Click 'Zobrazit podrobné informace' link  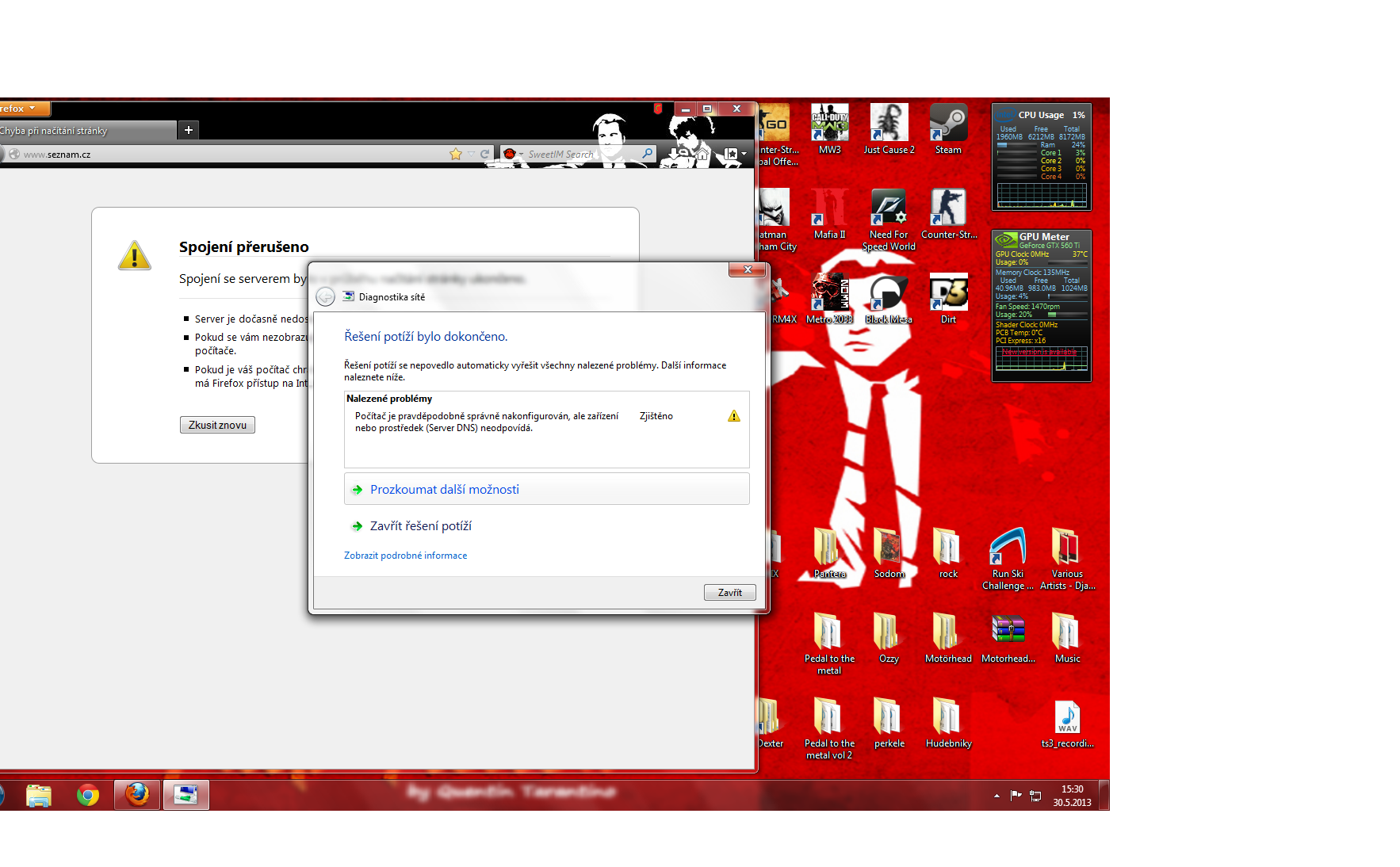click(x=405, y=556)
